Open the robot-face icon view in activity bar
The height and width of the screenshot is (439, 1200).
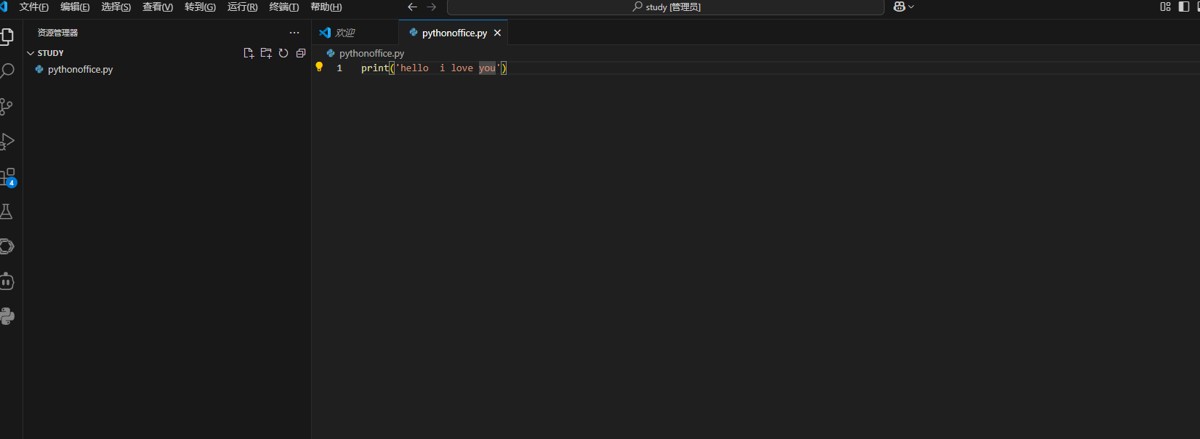point(8,282)
